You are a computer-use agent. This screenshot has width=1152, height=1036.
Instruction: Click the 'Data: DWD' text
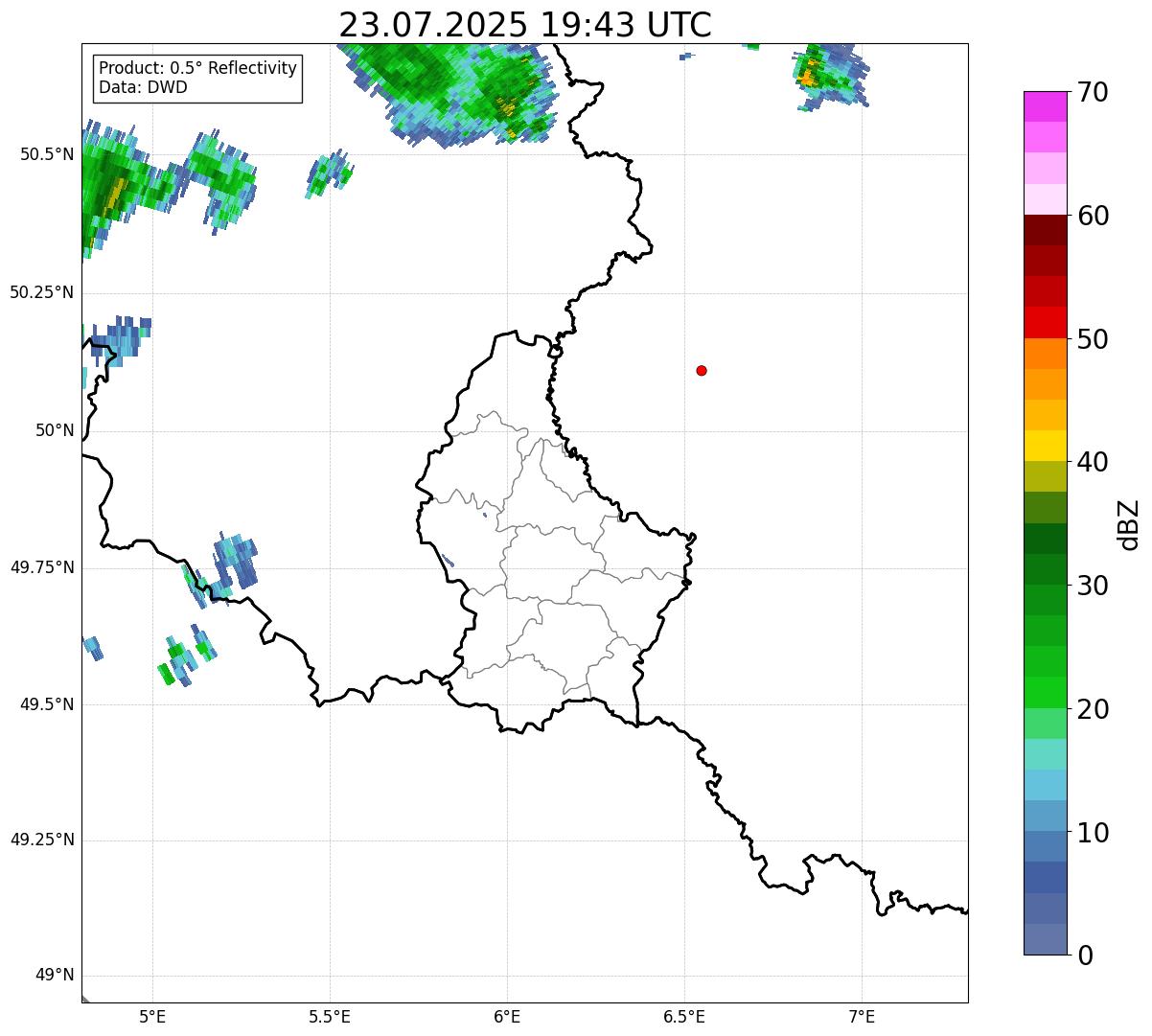point(144,88)
